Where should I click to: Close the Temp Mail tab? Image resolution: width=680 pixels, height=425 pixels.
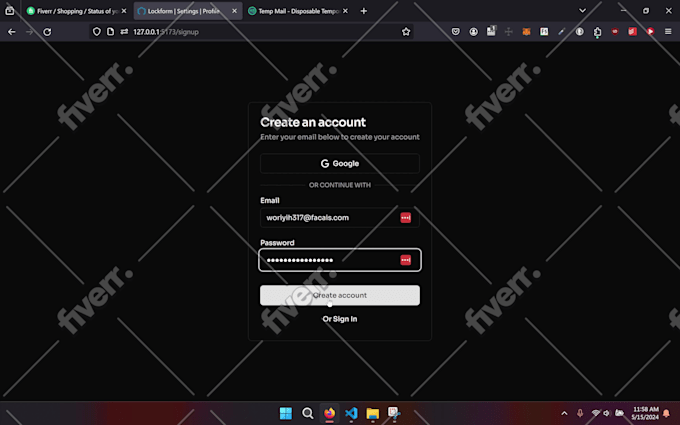(345, 11)
